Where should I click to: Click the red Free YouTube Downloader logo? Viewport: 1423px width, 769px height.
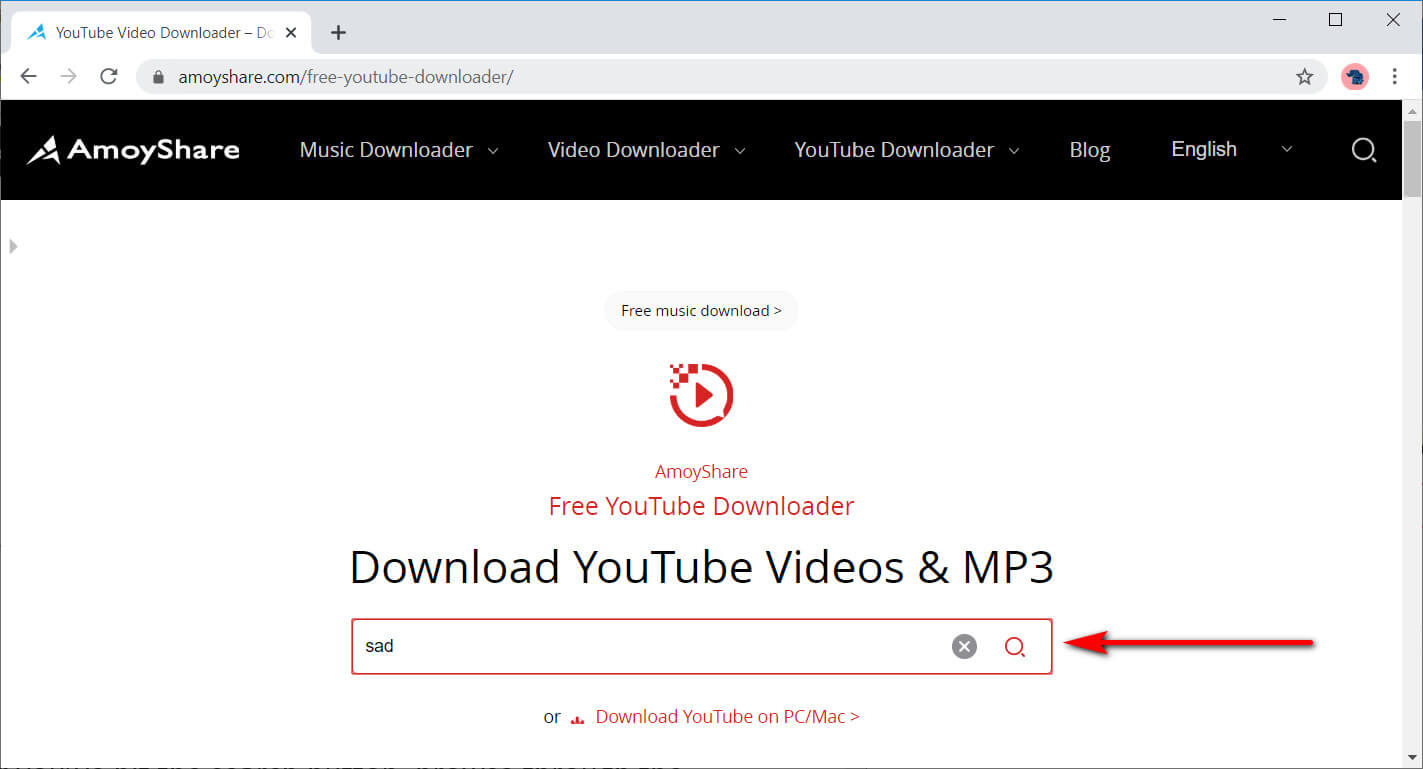[701, 395]
